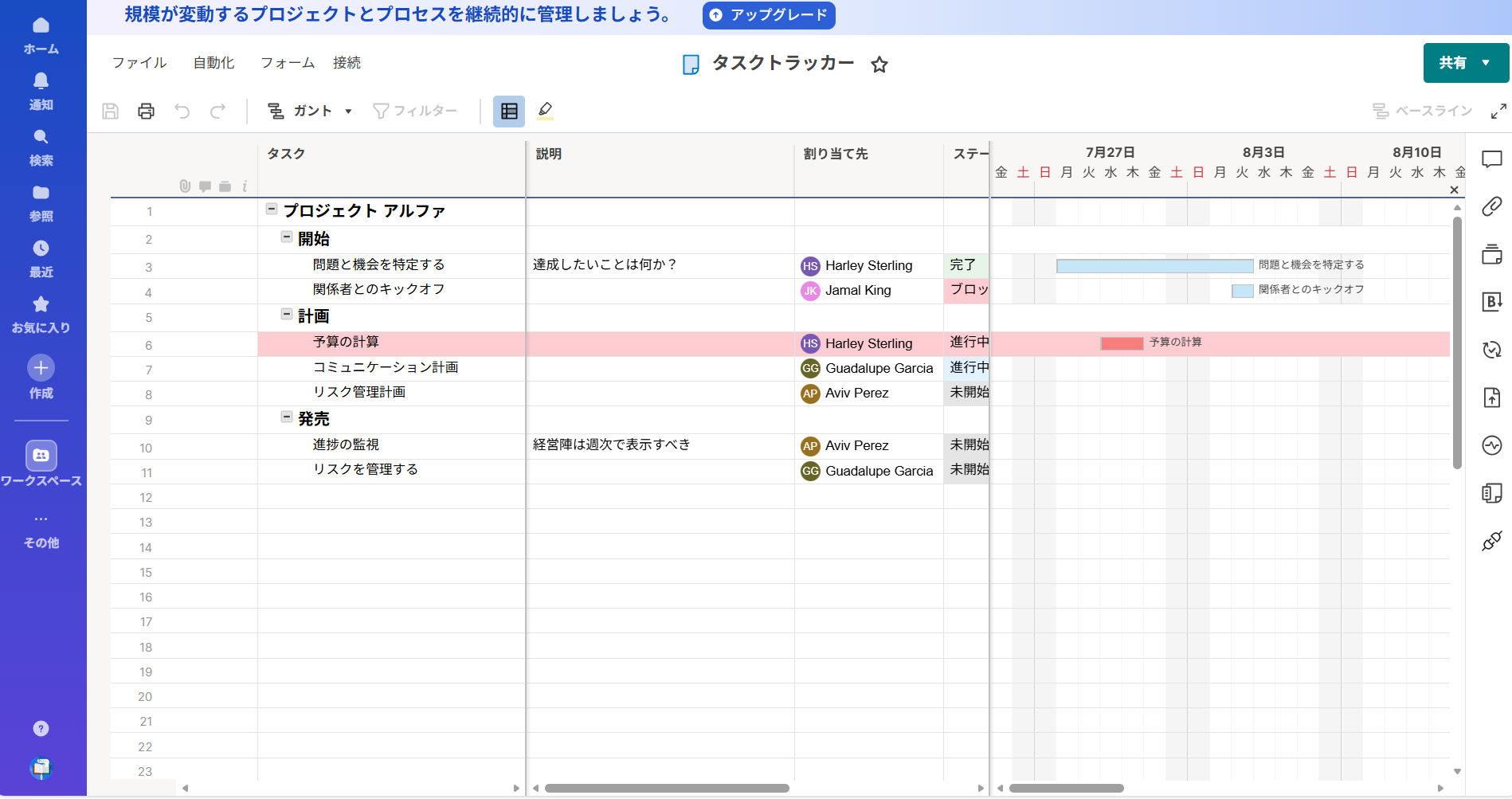This screenshot has width=1512, height=799.
Task: Open the connections (plug) panel
Action: click(x=1494, y=542)
